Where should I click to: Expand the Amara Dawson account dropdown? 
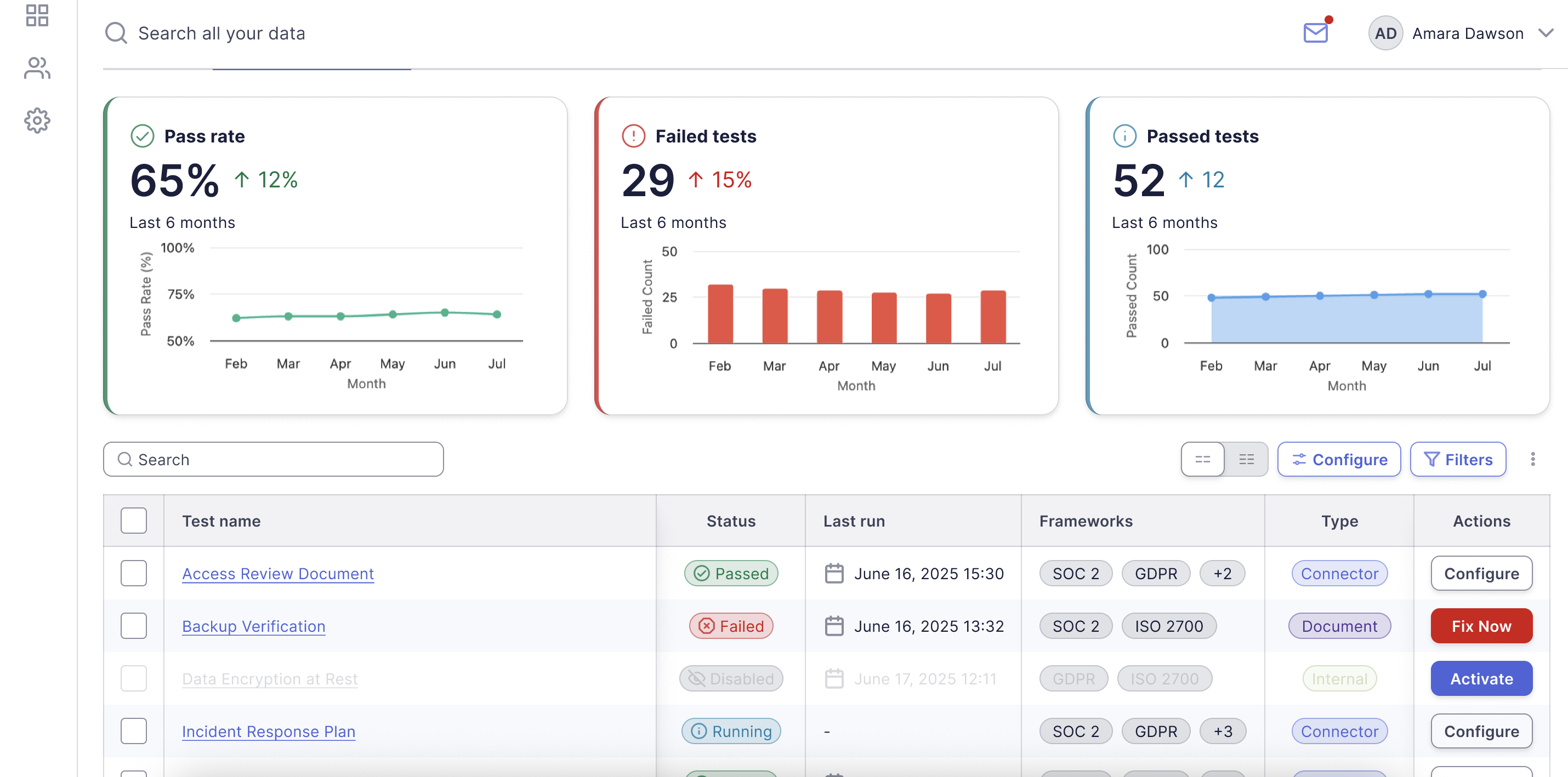[x=1546, y=33]
